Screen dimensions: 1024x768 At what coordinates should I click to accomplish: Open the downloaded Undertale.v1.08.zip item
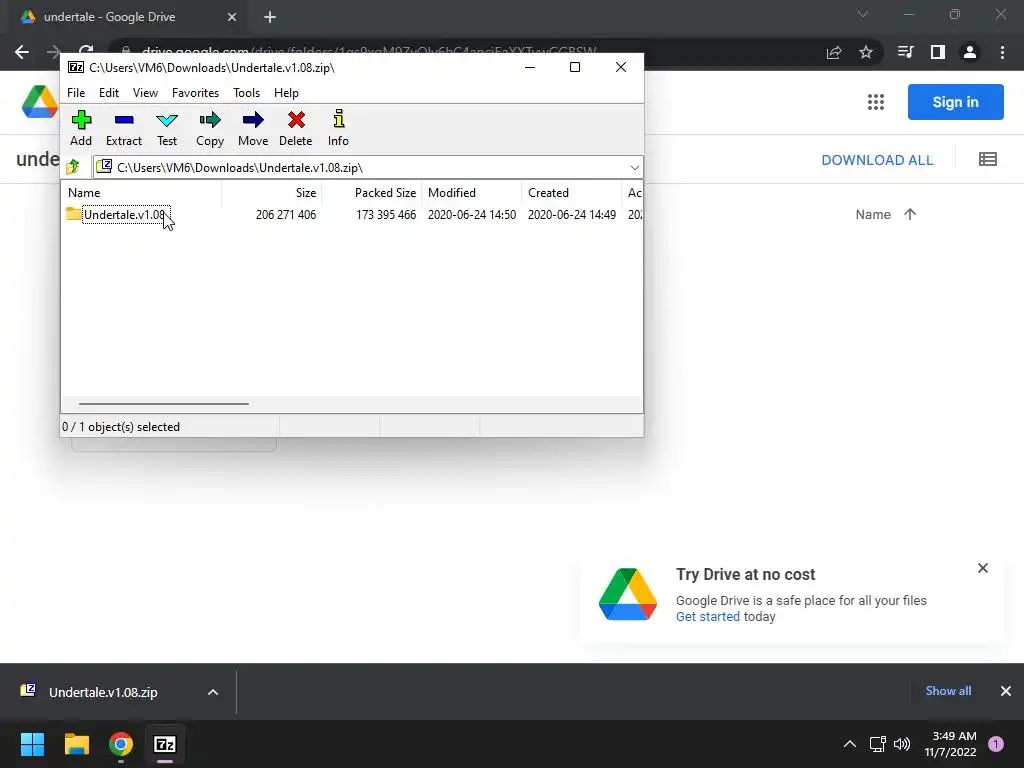(103, 692)
